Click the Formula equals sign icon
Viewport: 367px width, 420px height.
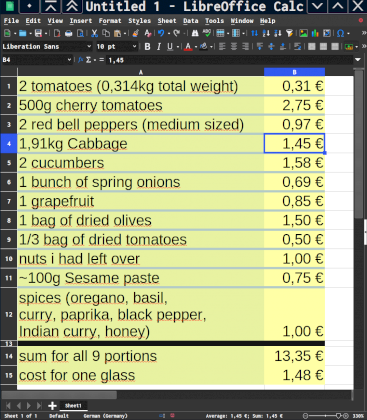101,60
